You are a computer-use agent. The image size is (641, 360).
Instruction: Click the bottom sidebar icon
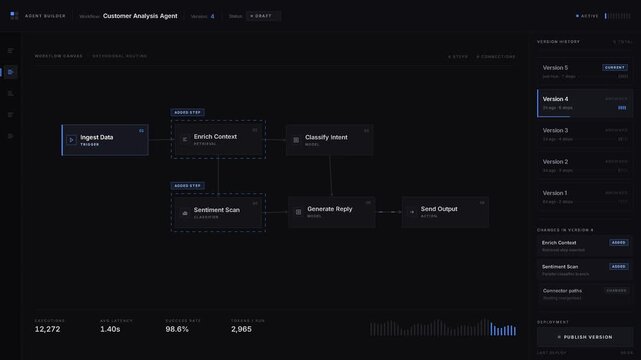click(x=11, y=136)
